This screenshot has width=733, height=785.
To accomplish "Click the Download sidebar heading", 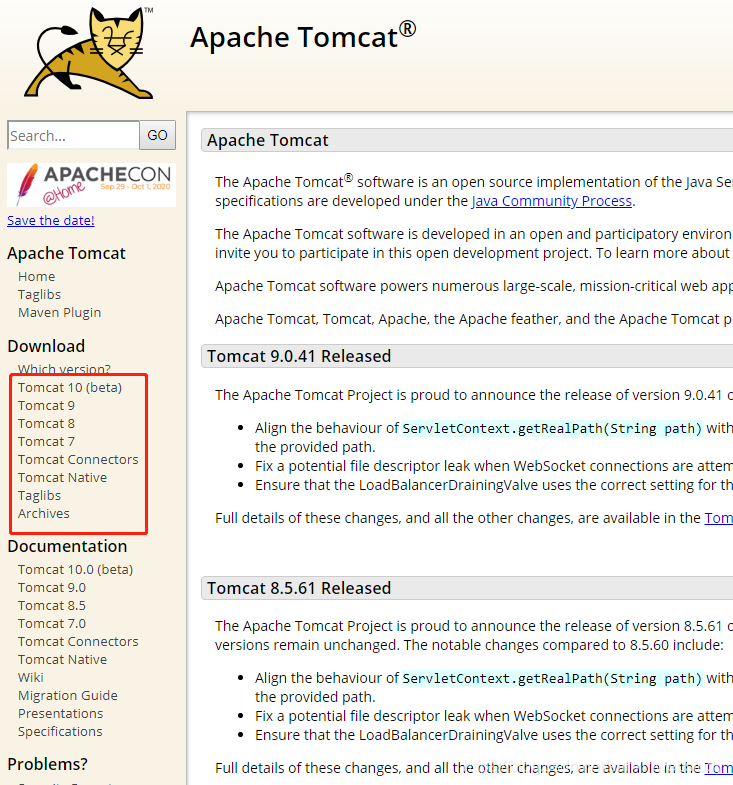I will click(46, 346).
